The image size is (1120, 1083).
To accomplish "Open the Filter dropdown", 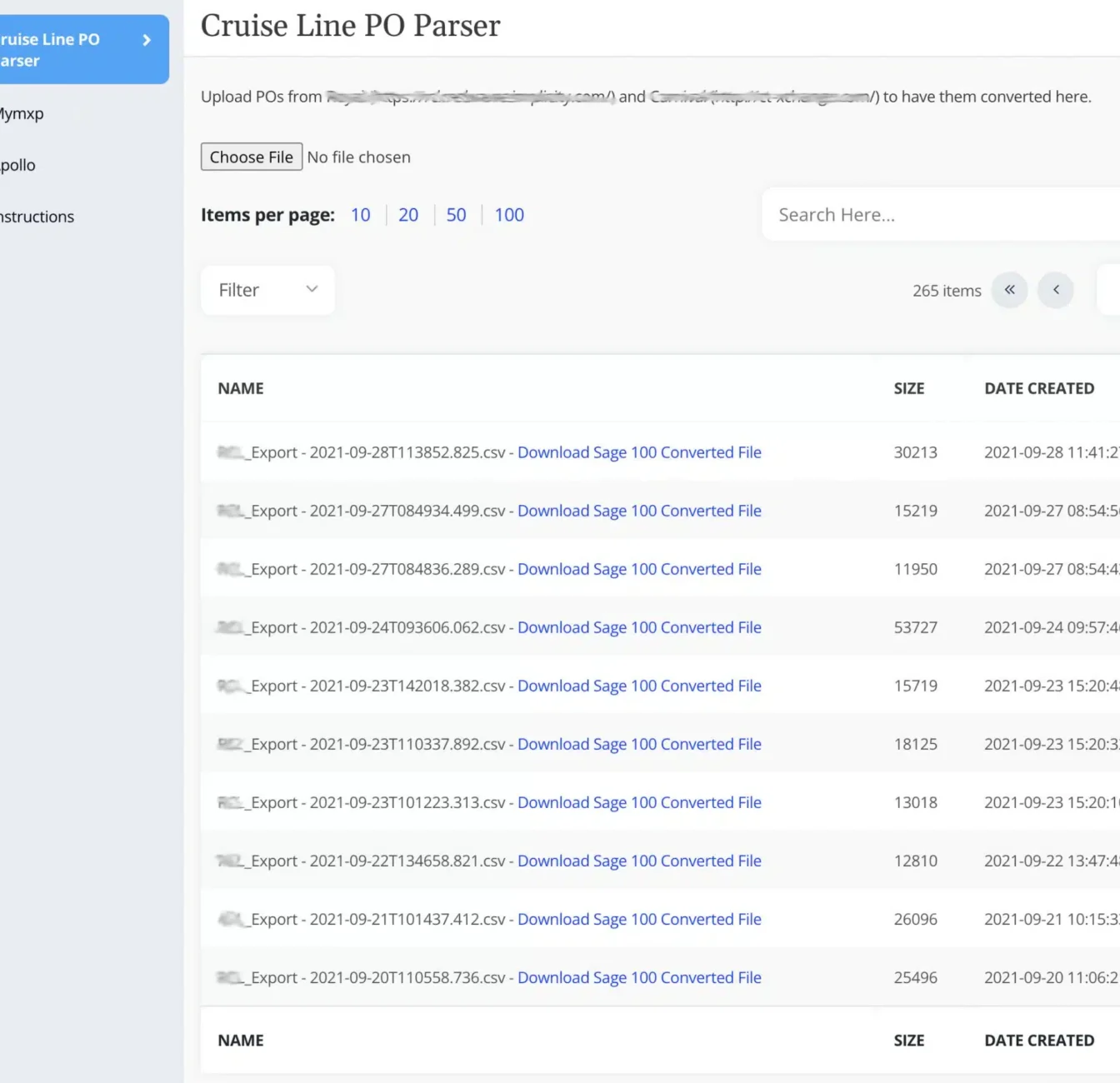I will [267, 290].
